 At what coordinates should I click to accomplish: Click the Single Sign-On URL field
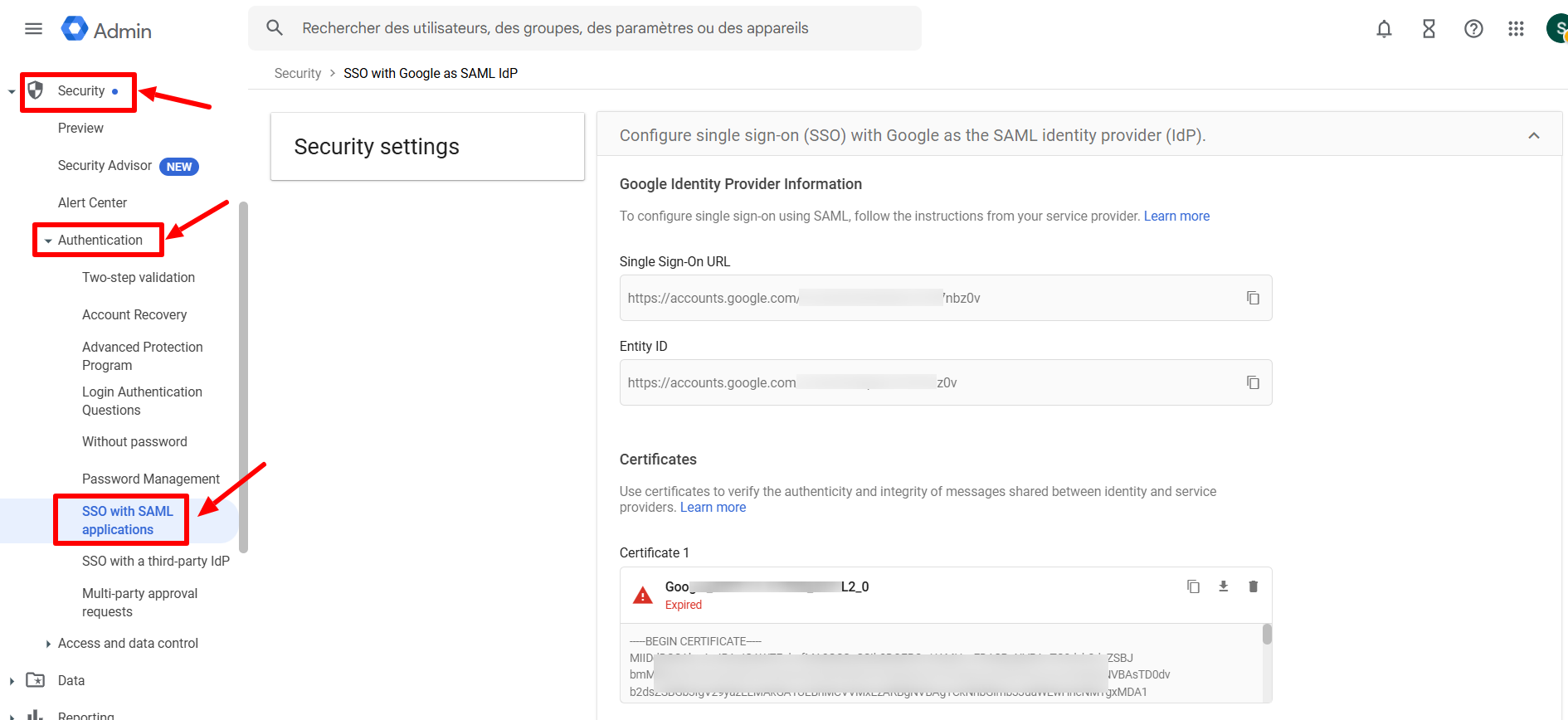[946, 298]
